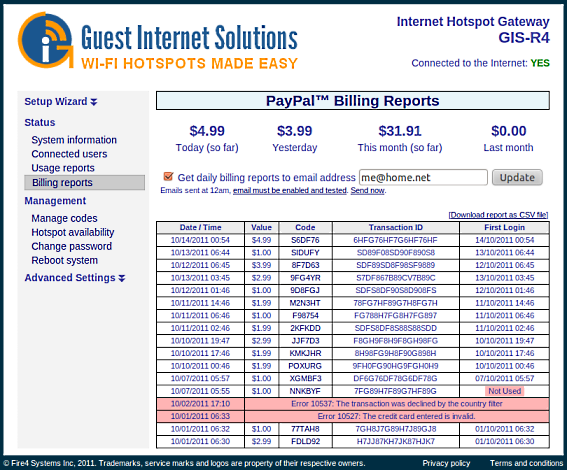Click the Send now link
The image size is (567, 470).
coord(367,191)
